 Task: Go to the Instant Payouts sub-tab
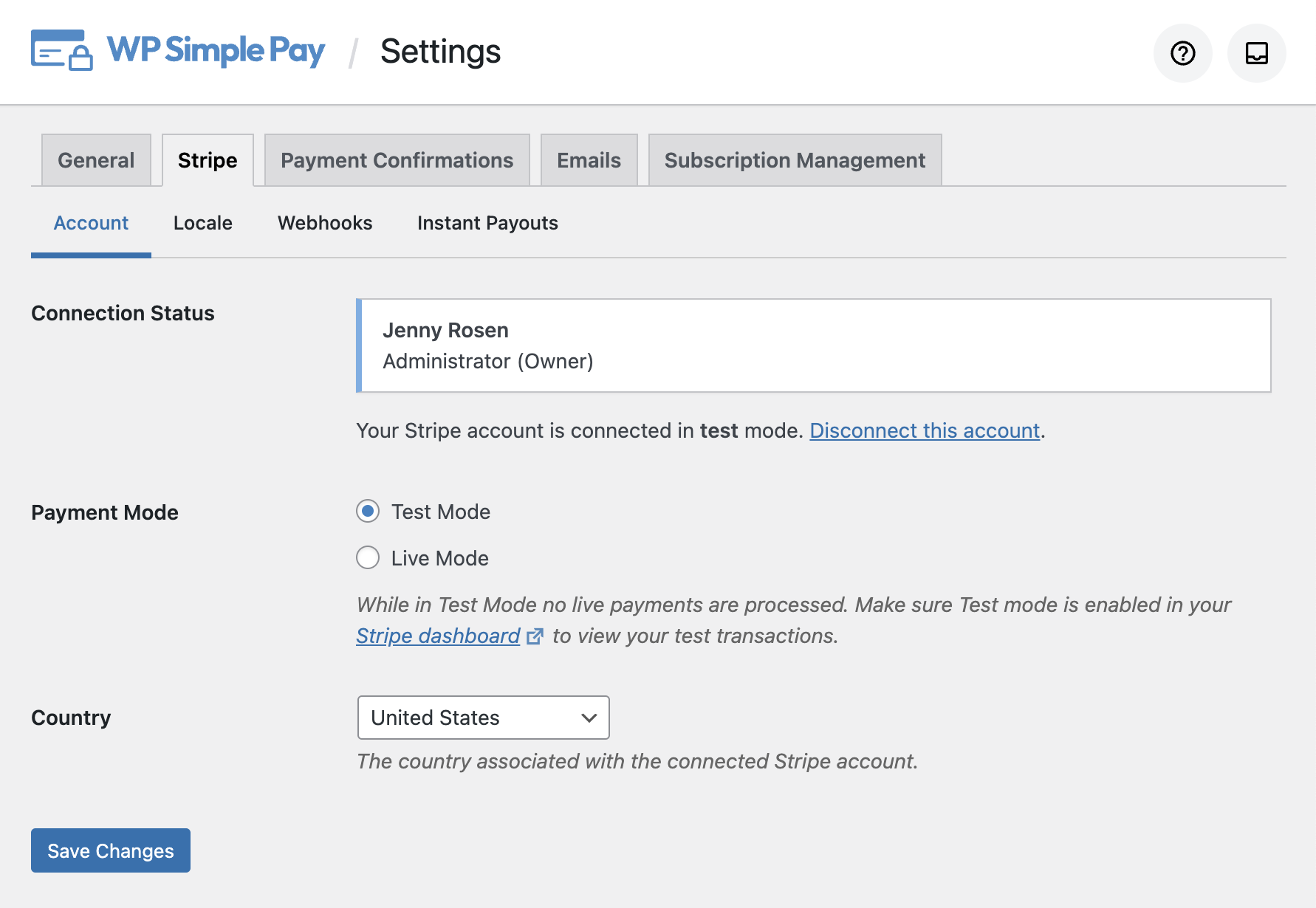tap(487, 223)
